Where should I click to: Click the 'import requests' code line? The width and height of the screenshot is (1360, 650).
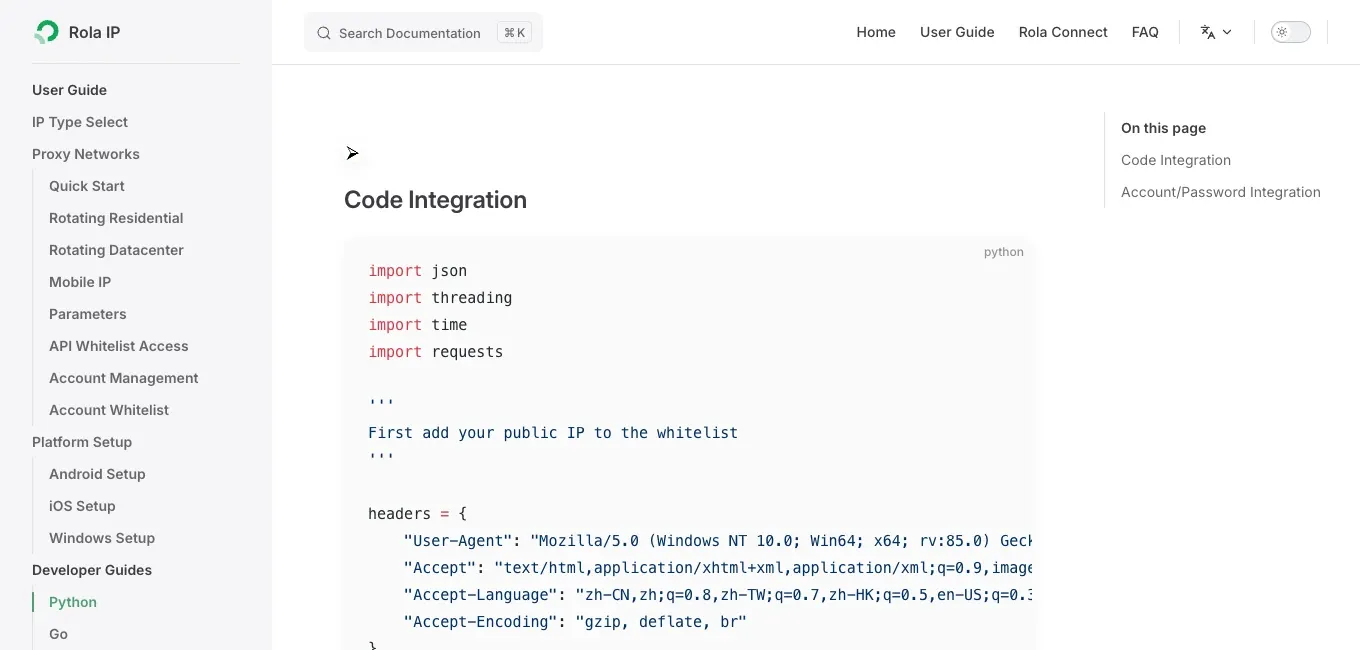tap(435, 352)
